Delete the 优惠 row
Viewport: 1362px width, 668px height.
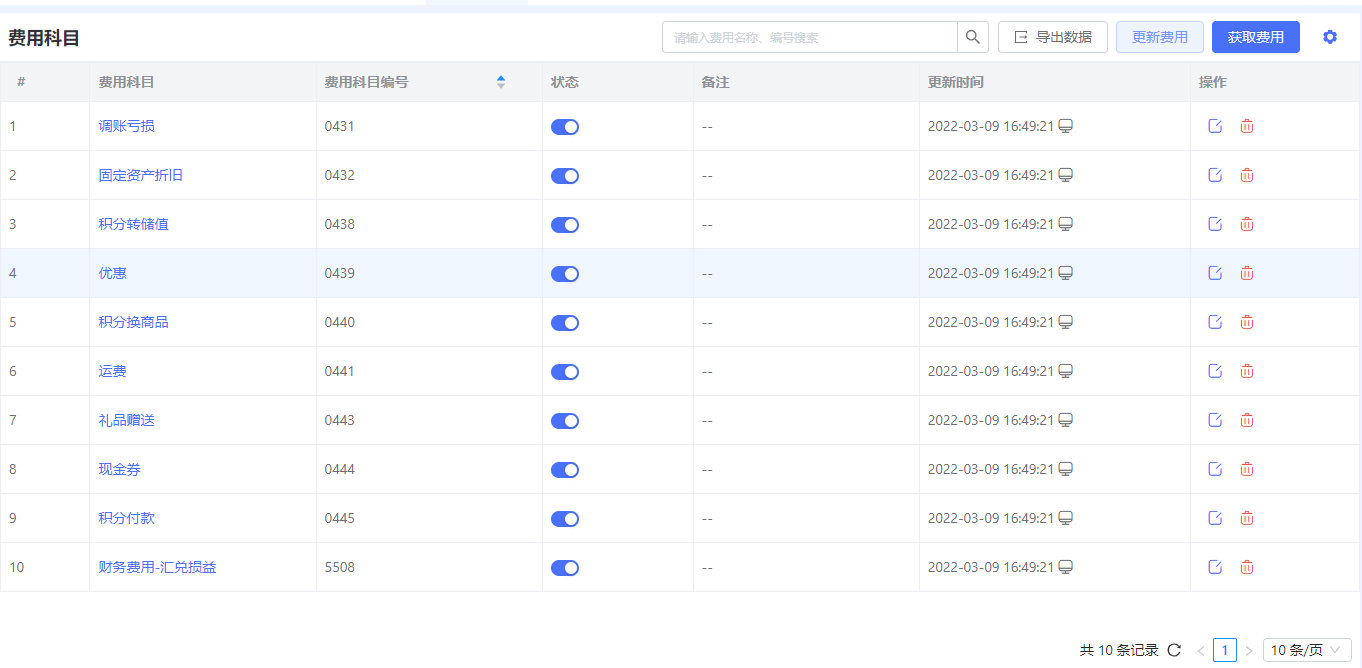pos(1247,273)
